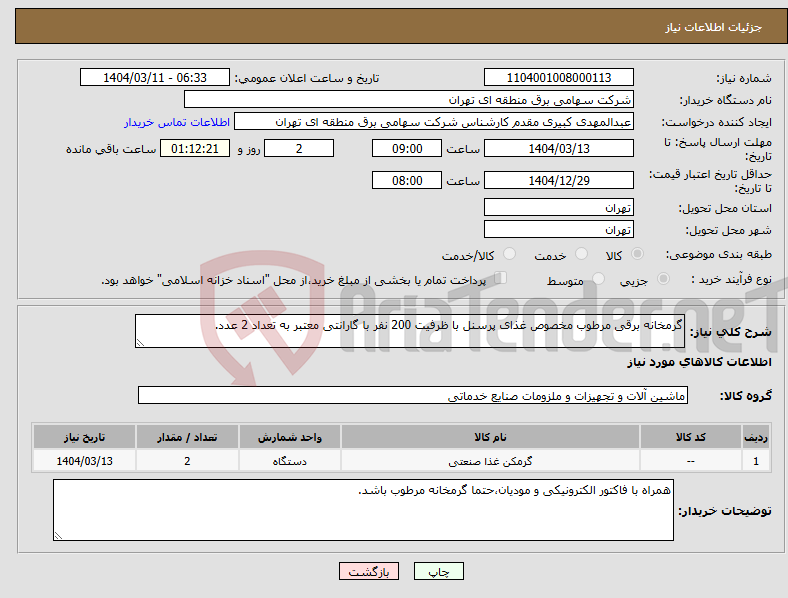Click the تعداد / مقدار column header
This screenshot has height=598, width=788.
pos(187,437)
